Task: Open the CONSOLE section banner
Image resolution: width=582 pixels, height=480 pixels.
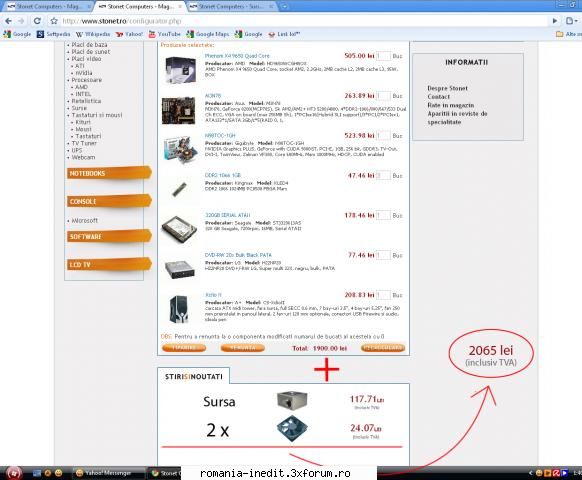Action: pos(109,201)
